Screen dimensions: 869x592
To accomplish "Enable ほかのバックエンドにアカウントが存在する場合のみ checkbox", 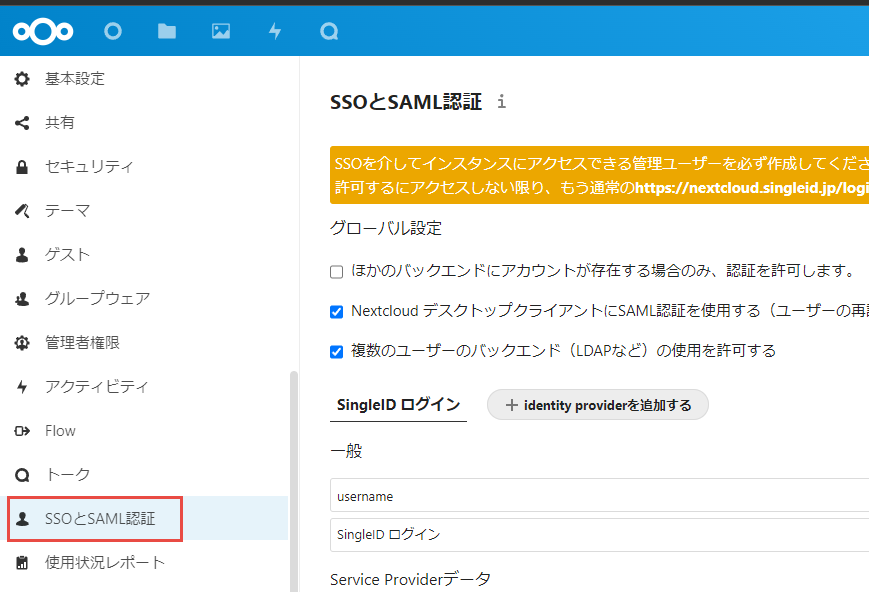I will [337, 271].
